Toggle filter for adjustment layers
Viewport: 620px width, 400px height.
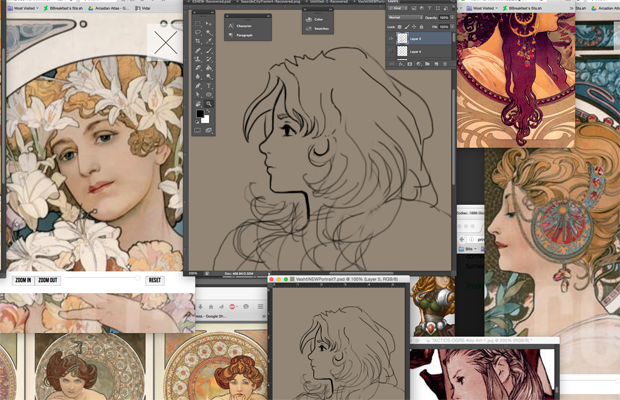coord(422,8)
